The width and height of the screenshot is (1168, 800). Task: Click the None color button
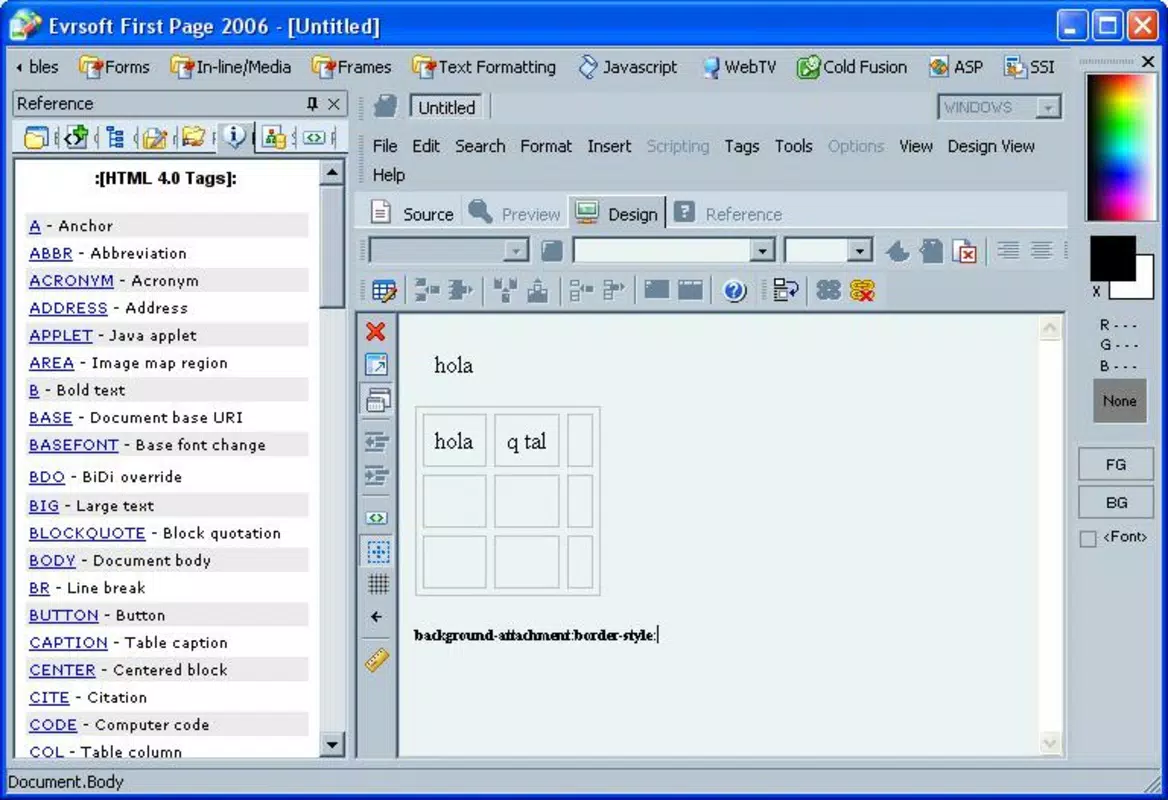coord(1119,401)
